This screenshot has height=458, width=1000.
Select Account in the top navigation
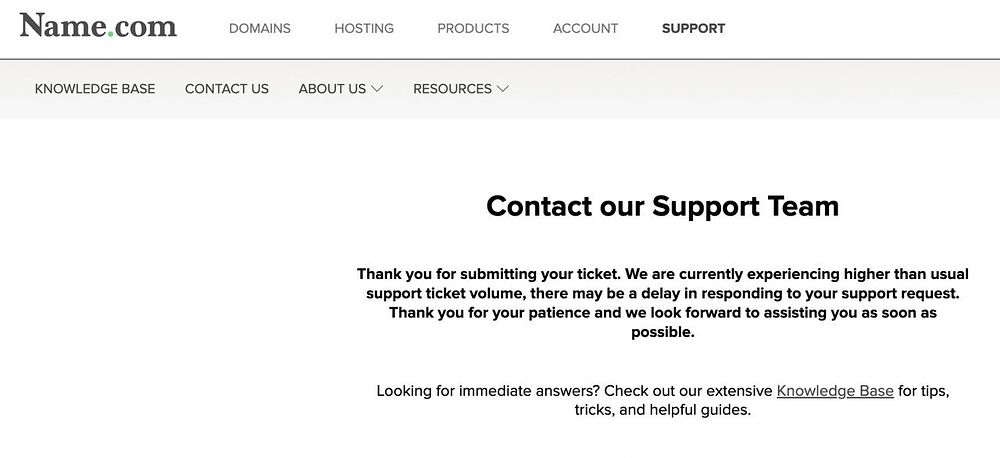pos(585,28)
